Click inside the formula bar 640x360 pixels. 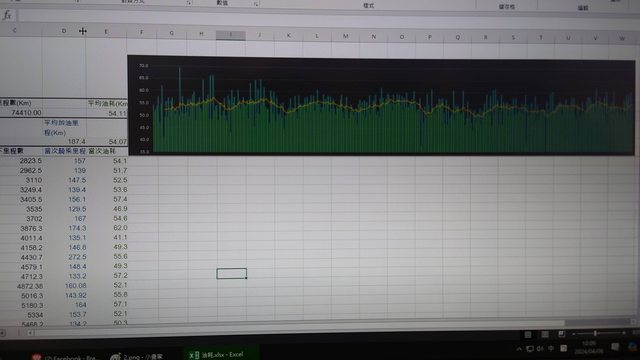(327, 16)
